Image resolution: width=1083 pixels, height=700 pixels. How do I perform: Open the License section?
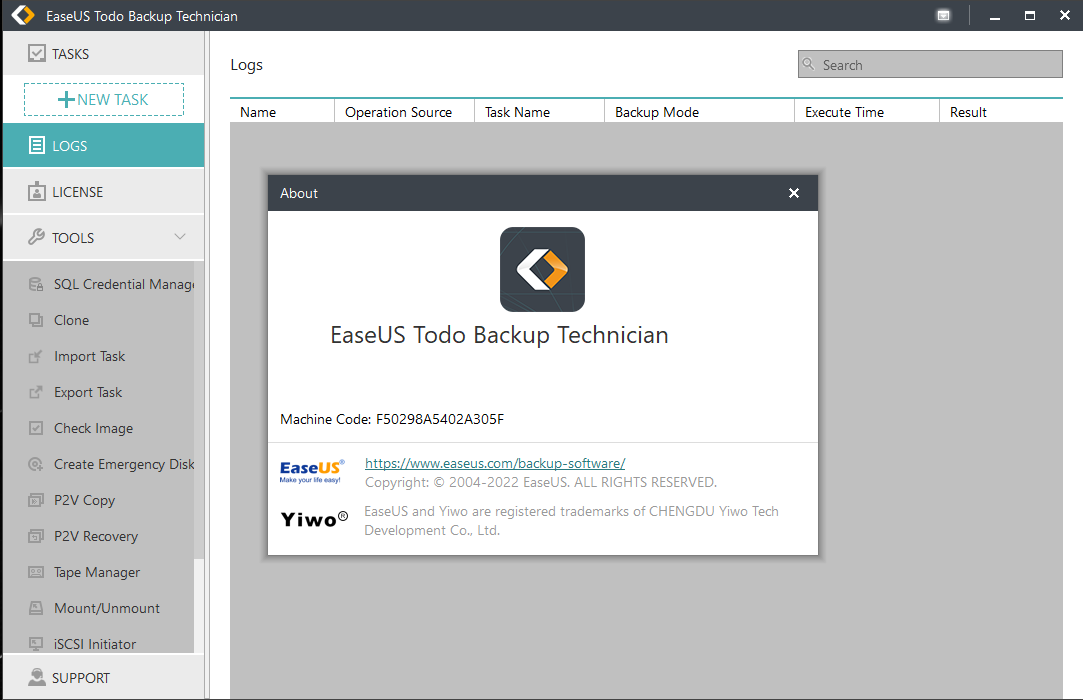[x=104, y=191]
